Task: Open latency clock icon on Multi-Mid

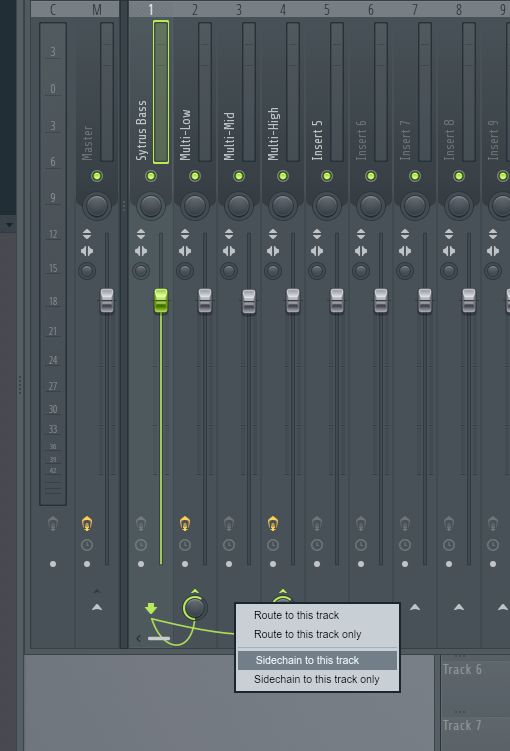Action: pos(229,545)
